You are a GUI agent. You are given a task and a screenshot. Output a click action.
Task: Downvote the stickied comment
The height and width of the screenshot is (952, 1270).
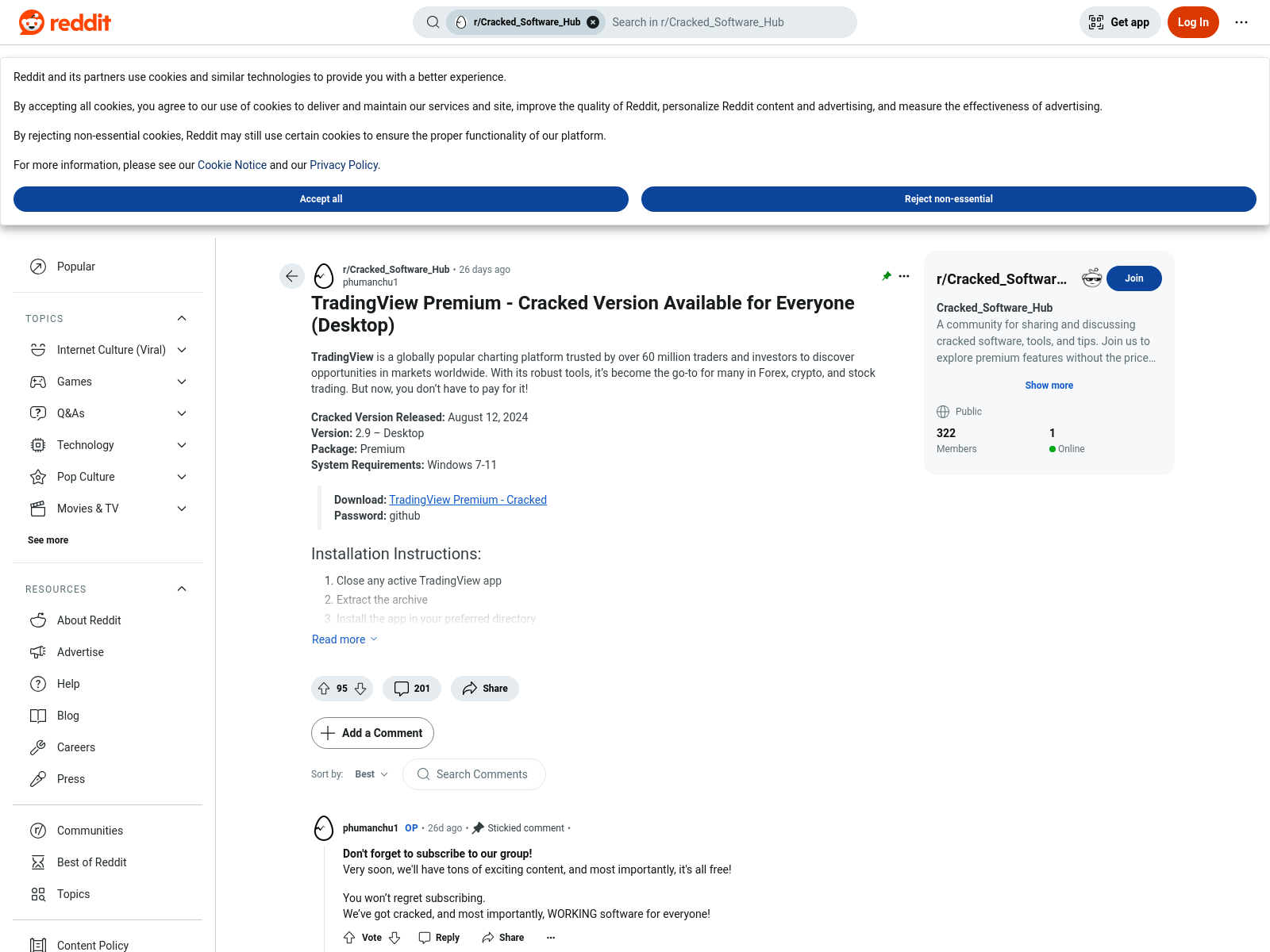click(x=394, y=938)
